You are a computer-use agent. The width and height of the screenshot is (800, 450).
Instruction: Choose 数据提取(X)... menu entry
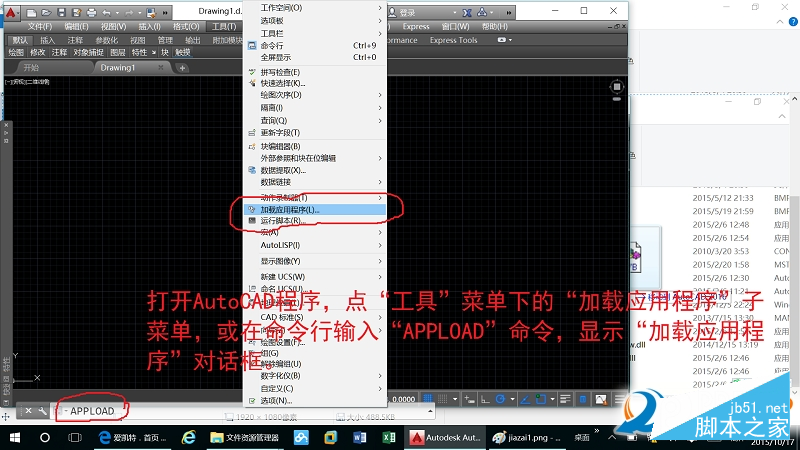coord(315,170)
